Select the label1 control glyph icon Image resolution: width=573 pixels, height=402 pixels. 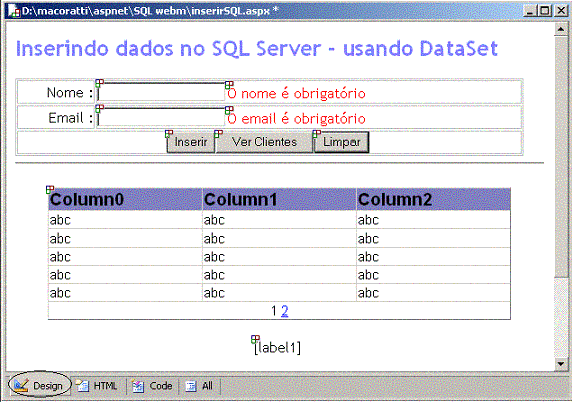point(255,339)
